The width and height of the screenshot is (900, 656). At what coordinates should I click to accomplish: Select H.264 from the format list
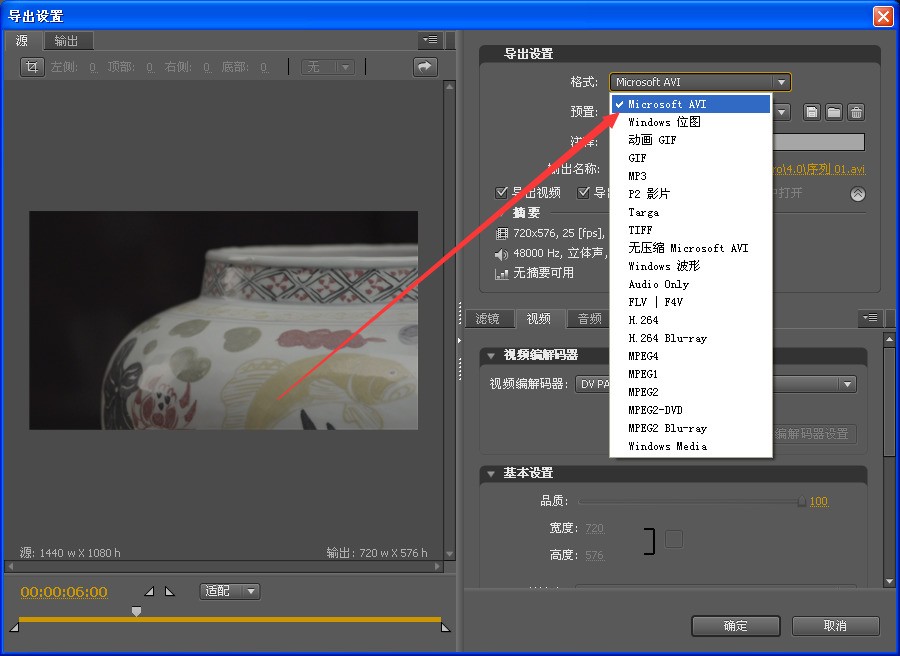643,320
